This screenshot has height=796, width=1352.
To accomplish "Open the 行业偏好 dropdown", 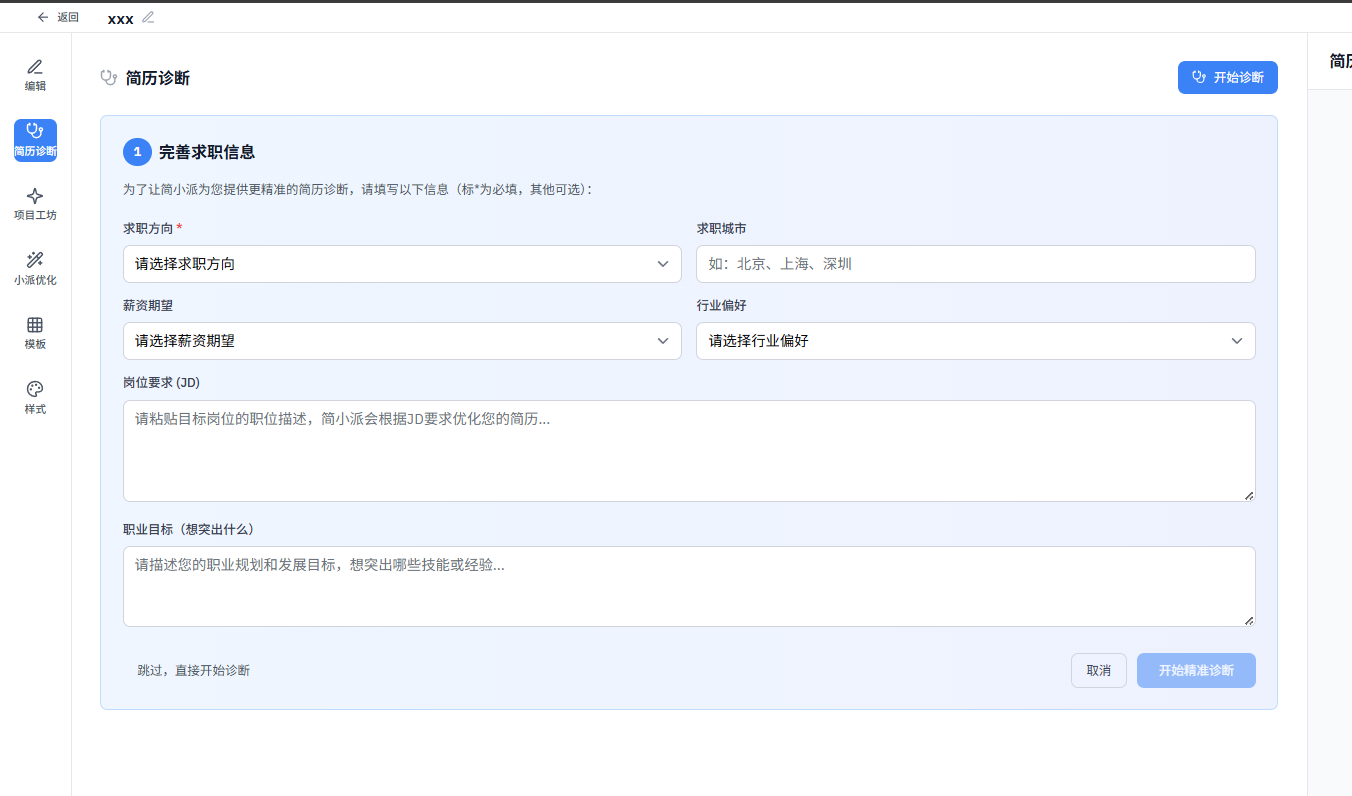I will pyautogui.click(x=975, y=341).
